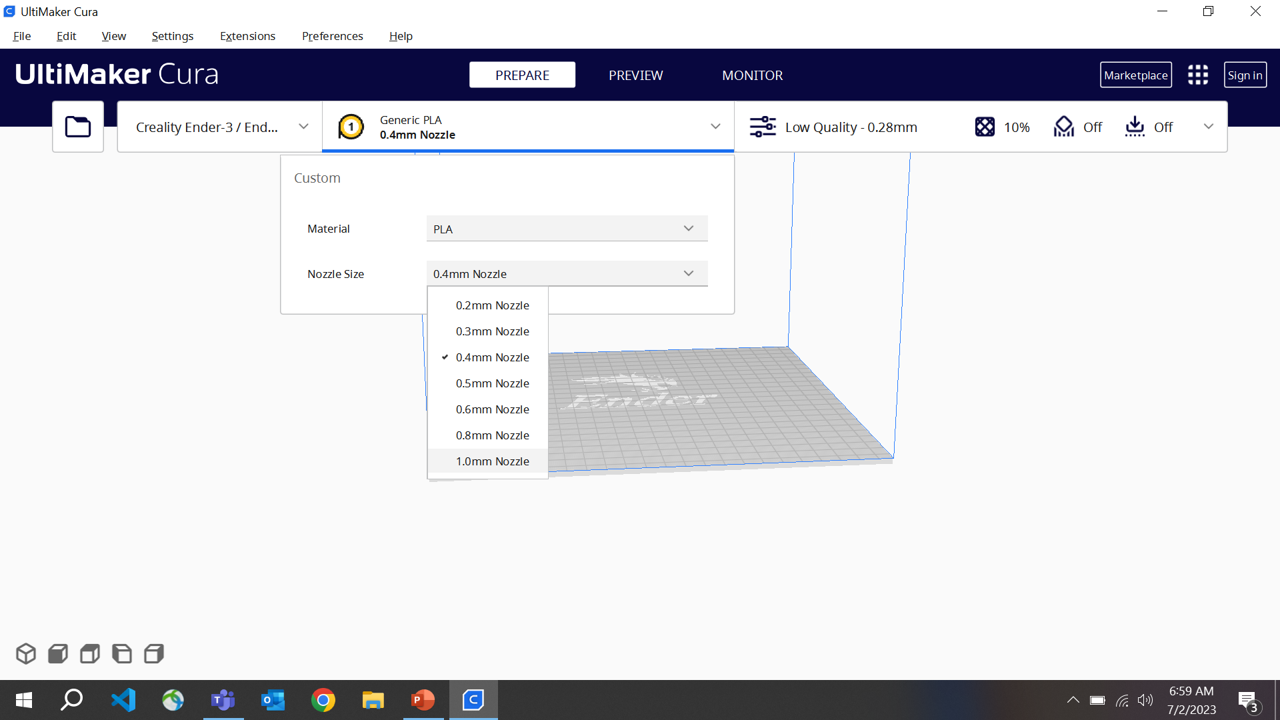Expand the print settings panel chevron
Viewport: 1280px width, 720px height.
[x=1208, y=127]
